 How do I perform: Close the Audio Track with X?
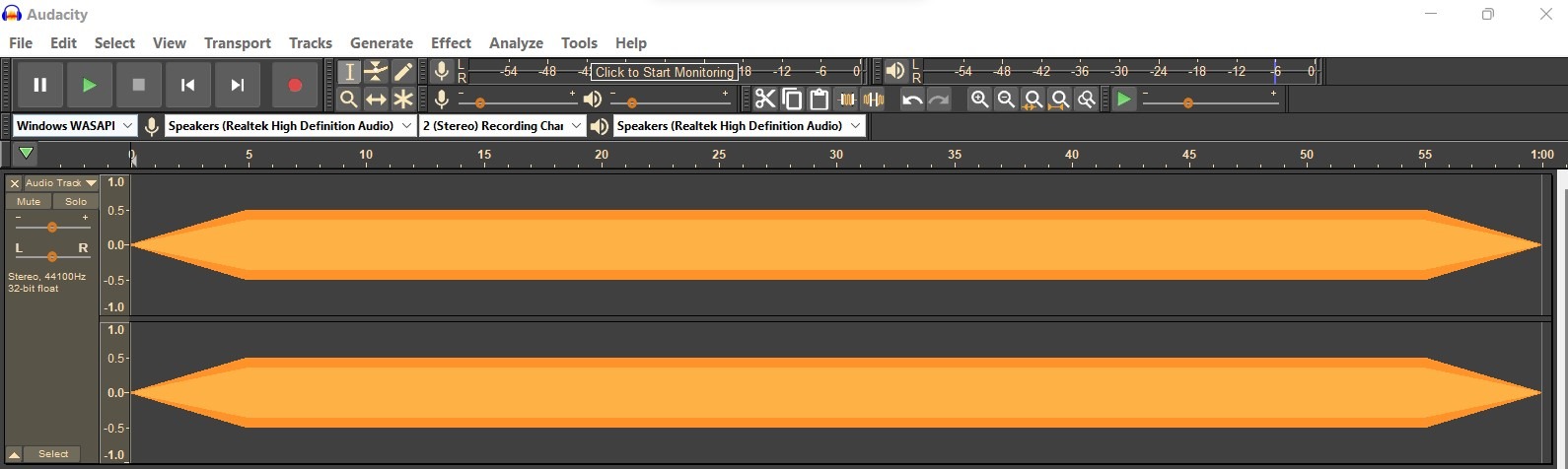click(15, 183)
